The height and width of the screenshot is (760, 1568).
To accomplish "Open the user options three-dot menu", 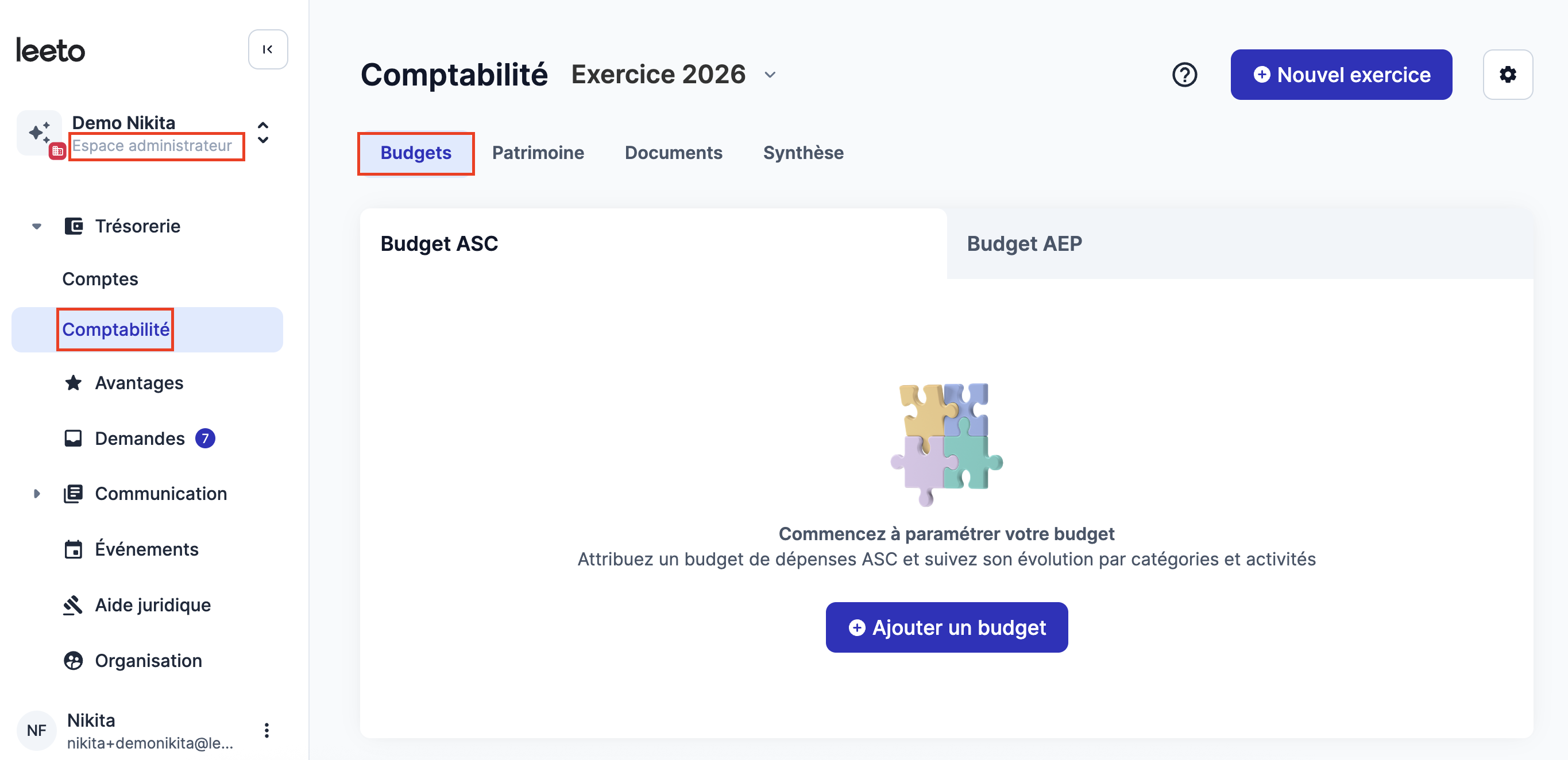I will click(267, 730).
